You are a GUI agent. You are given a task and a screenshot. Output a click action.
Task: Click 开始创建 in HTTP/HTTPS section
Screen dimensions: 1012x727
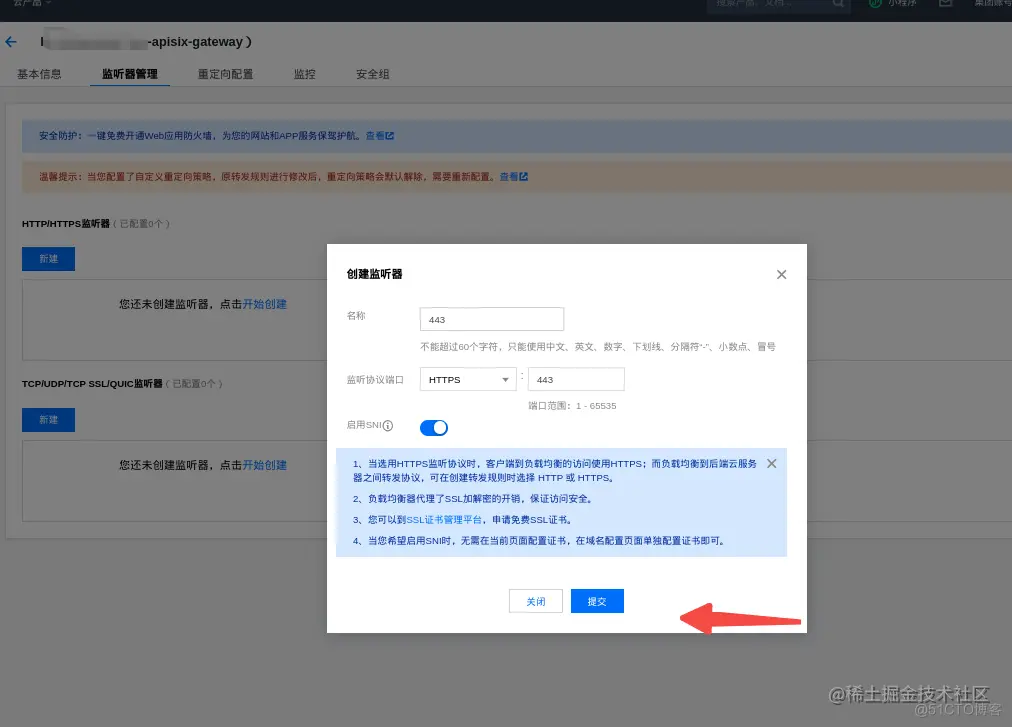[265, 304]
